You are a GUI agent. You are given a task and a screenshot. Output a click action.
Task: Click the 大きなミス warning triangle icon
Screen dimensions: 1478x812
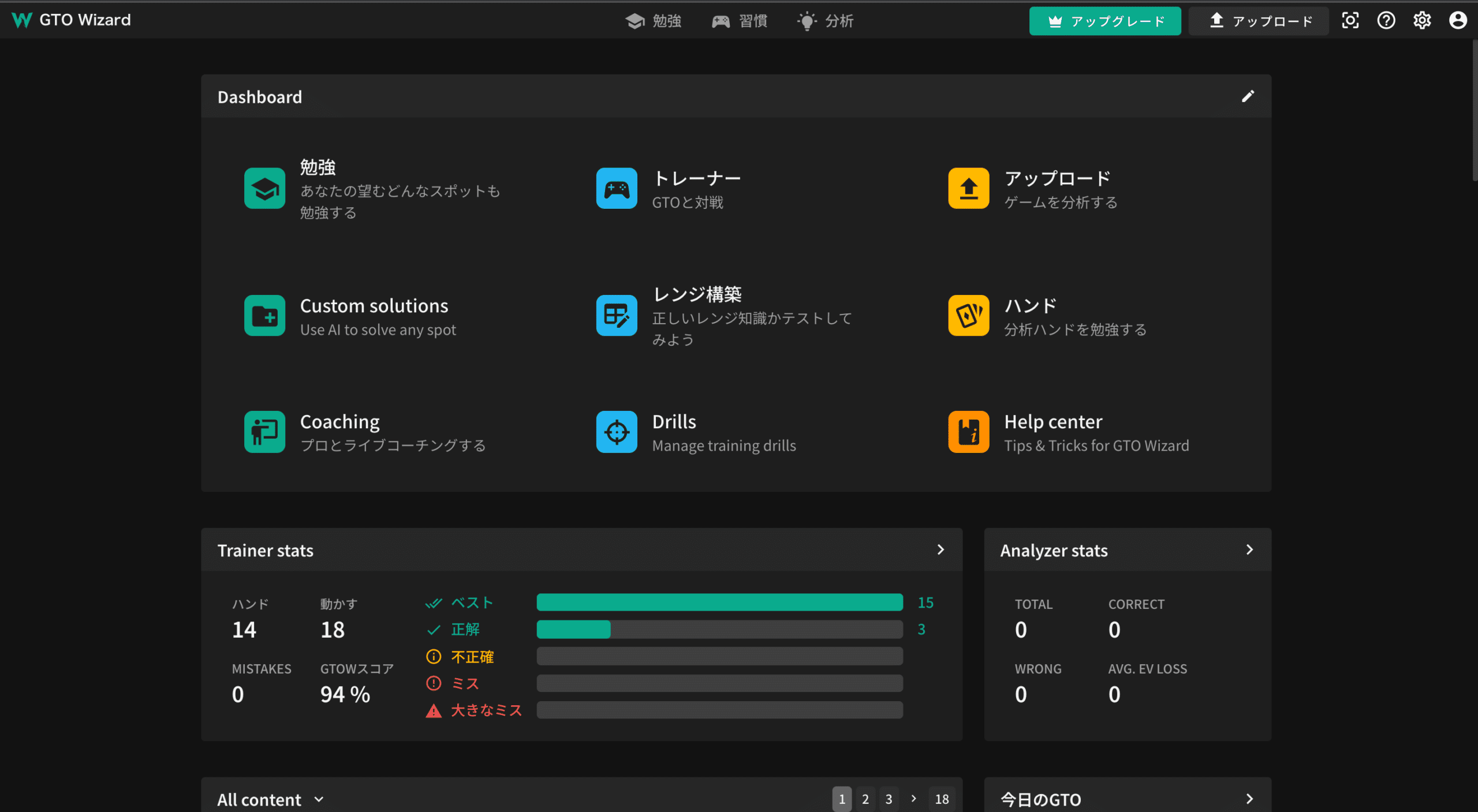click(x=434, y=710)
